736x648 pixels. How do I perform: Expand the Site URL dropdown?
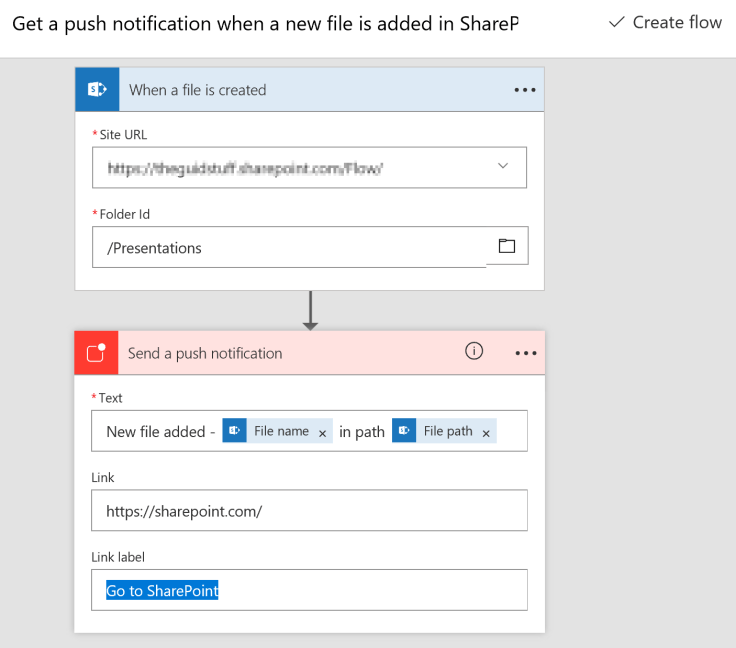pos(502,166)
